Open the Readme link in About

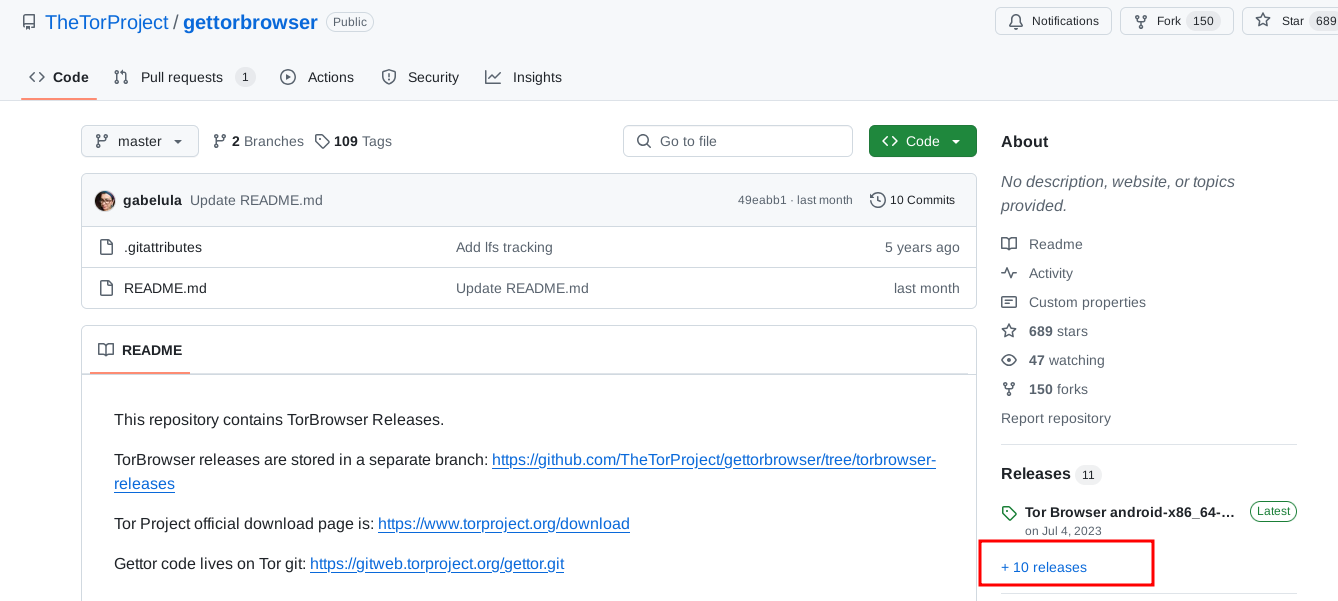click(1042, 244)
